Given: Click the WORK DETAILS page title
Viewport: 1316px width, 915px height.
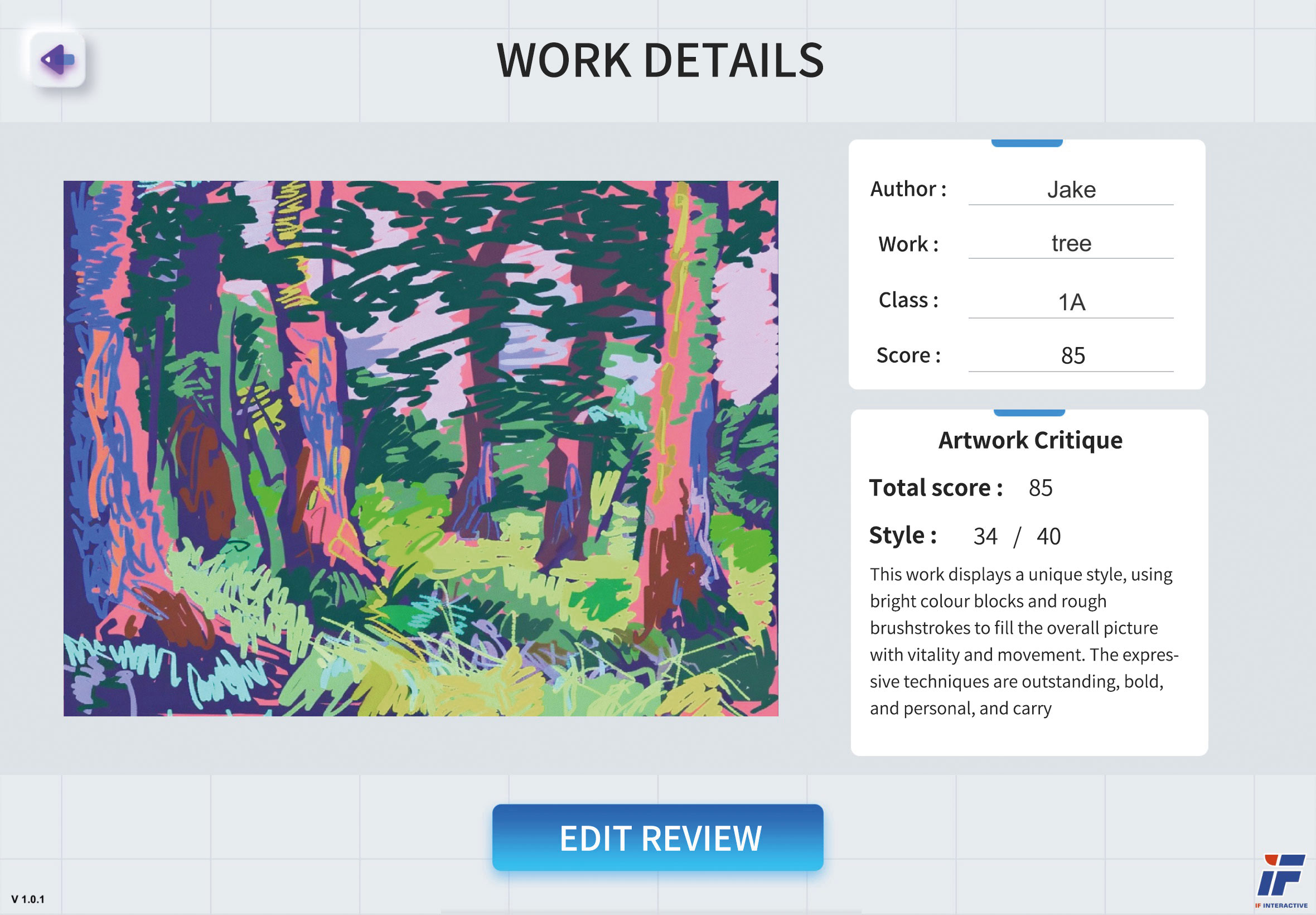Looking at the screenshot, I should (x=660, y=61).
